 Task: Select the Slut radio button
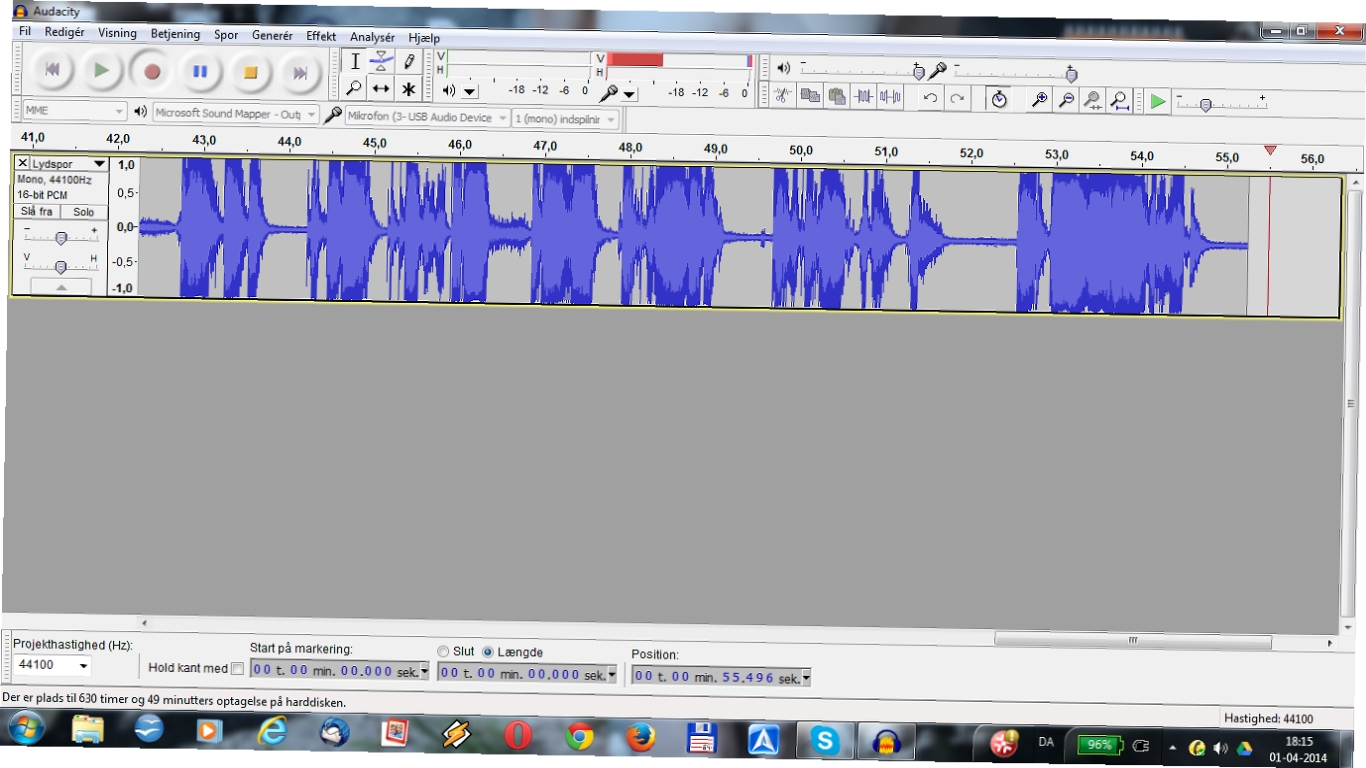coord(443,652)
